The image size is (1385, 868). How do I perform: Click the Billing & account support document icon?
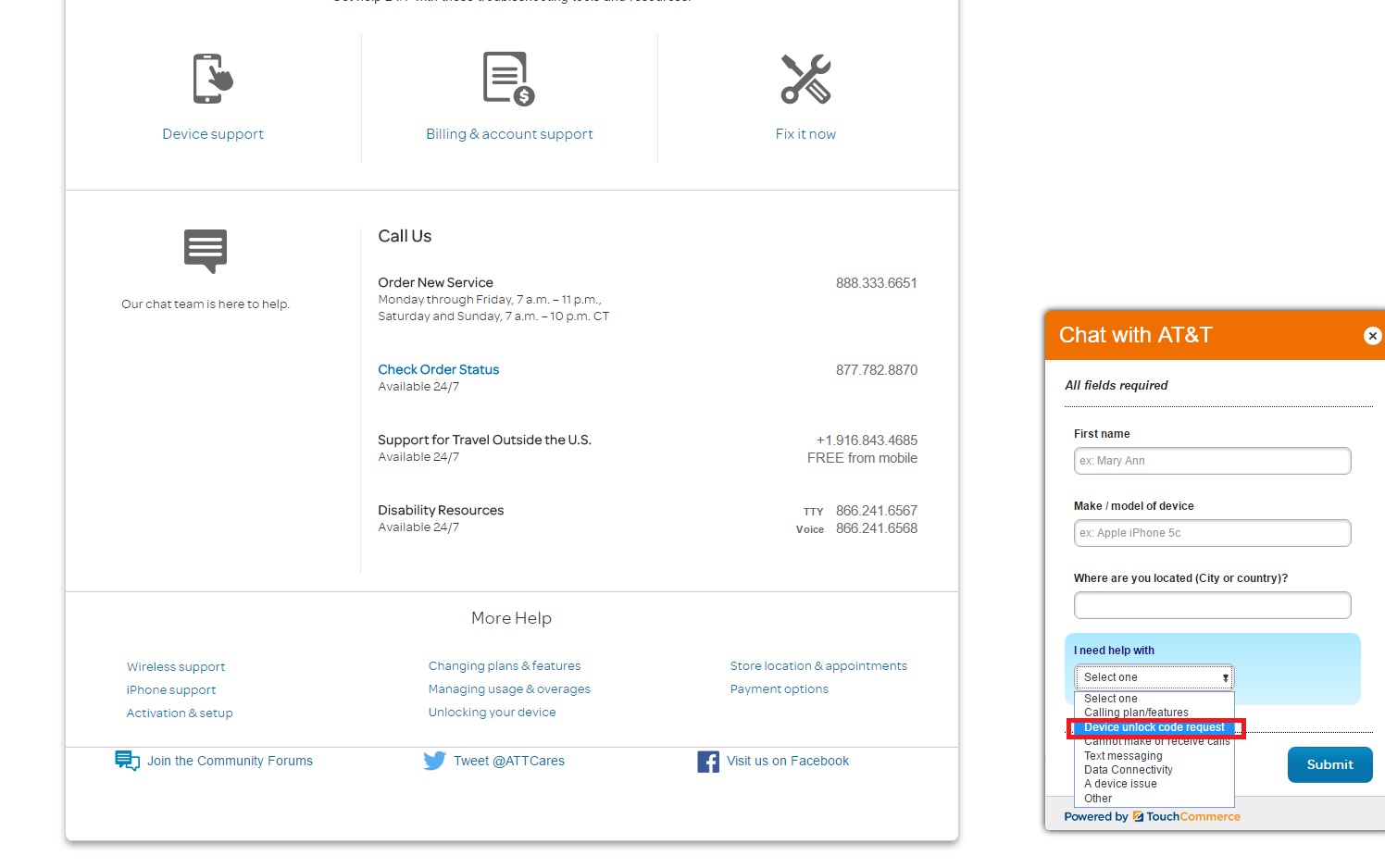(x=508, y=79)
